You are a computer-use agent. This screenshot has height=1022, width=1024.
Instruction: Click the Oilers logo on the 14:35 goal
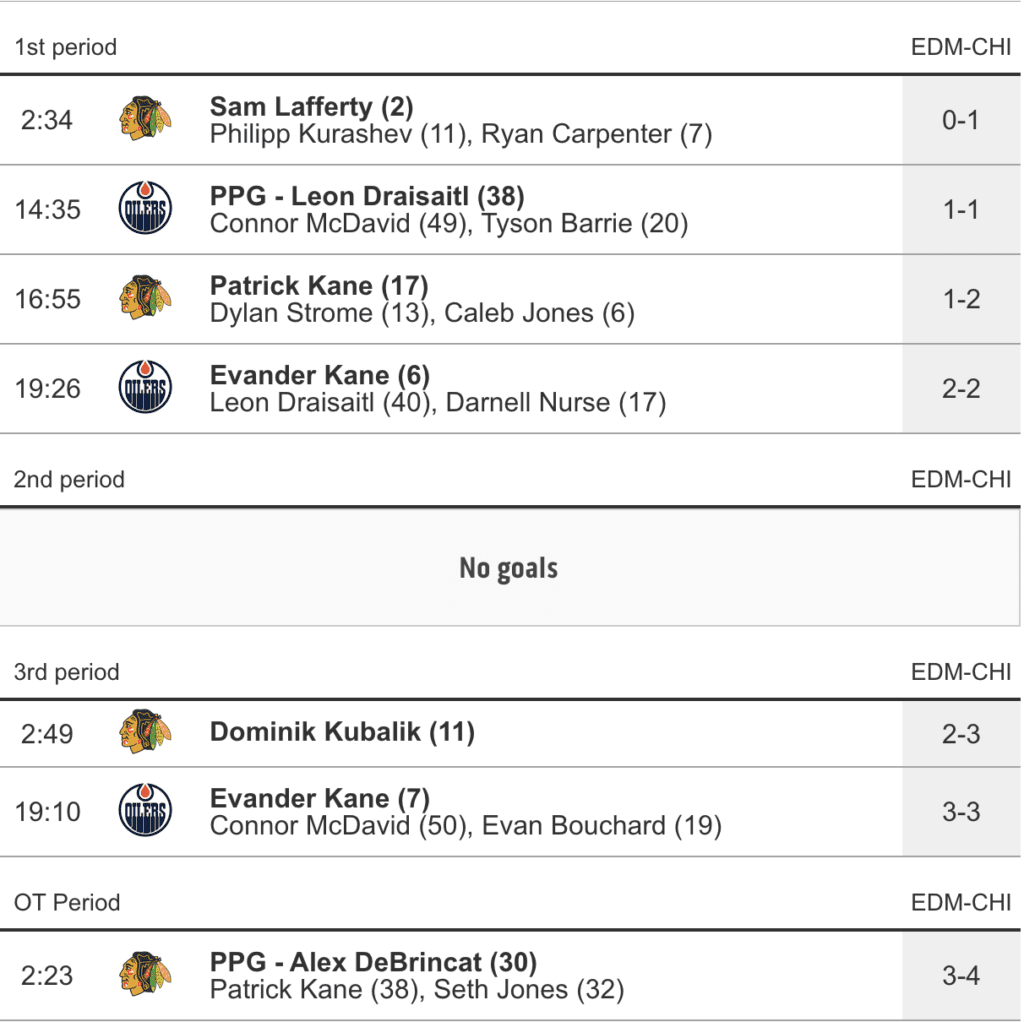click(145, 209)
